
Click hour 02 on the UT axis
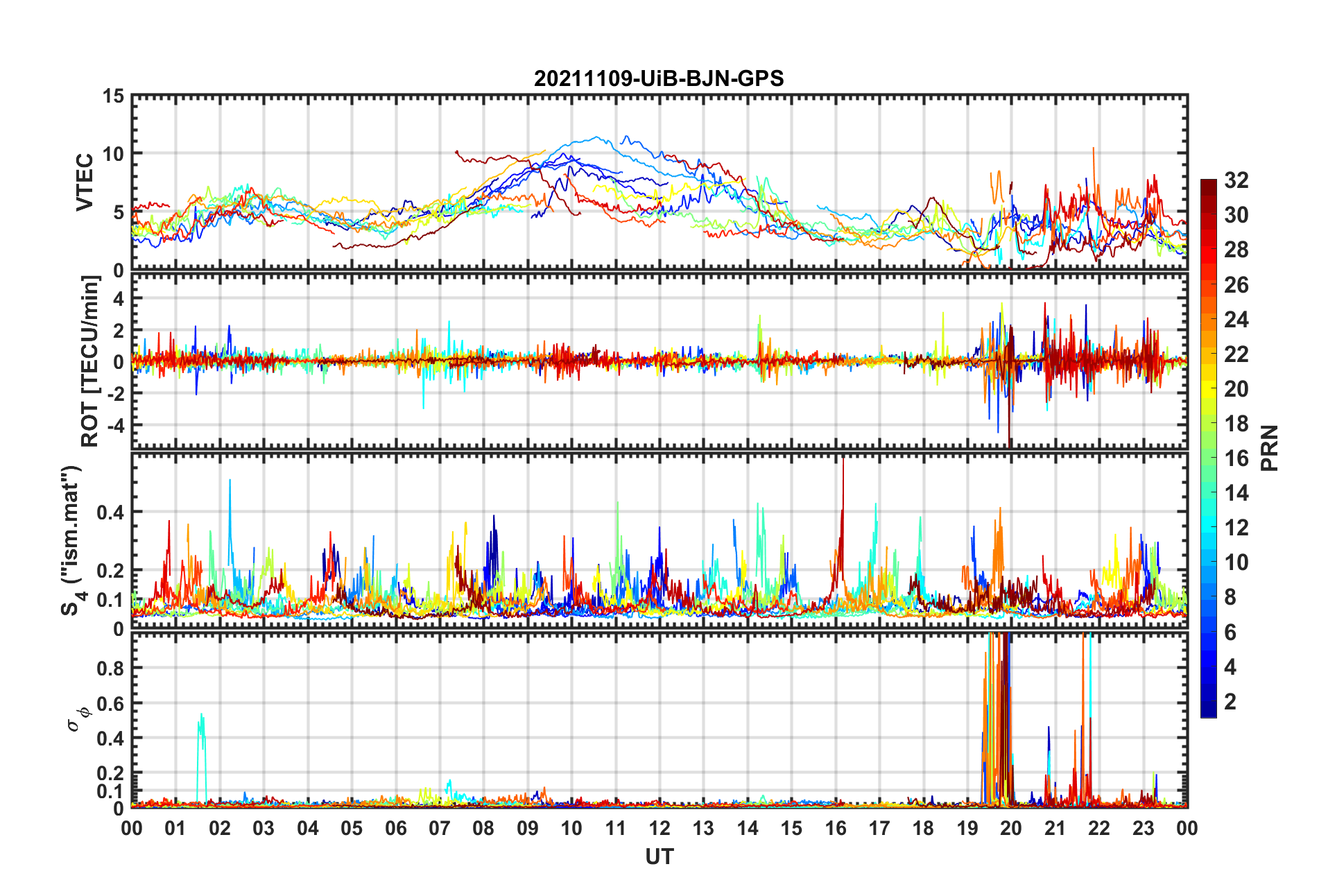(x=220, y=829)
